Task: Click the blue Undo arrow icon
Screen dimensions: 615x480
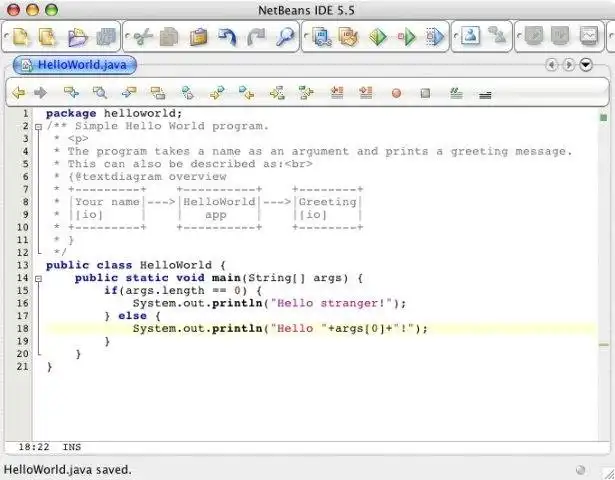Action: coord(227,37)
